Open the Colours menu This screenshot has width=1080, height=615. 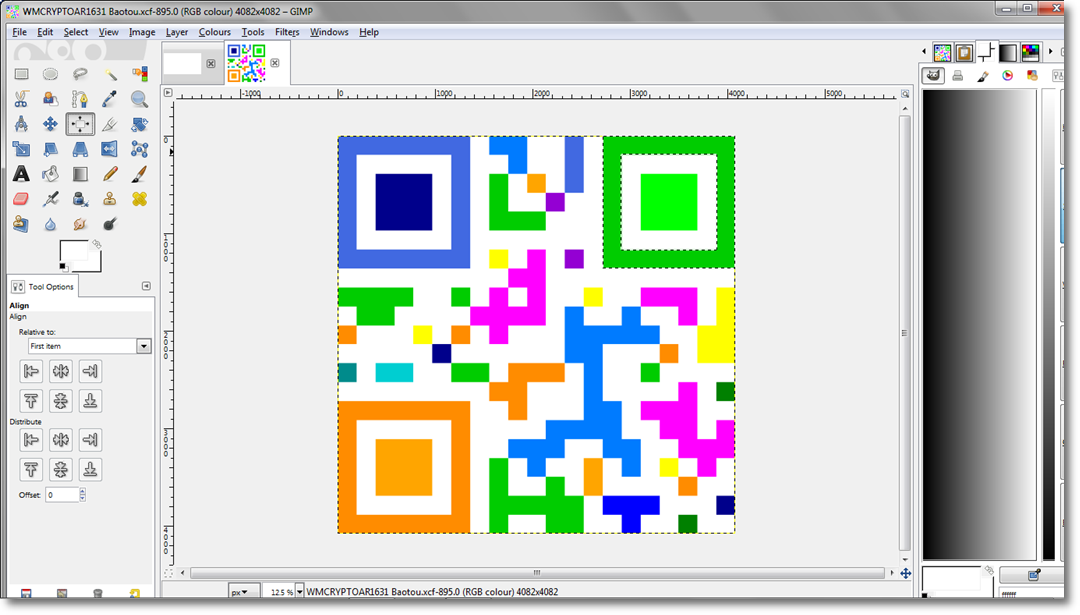point(215,32)
